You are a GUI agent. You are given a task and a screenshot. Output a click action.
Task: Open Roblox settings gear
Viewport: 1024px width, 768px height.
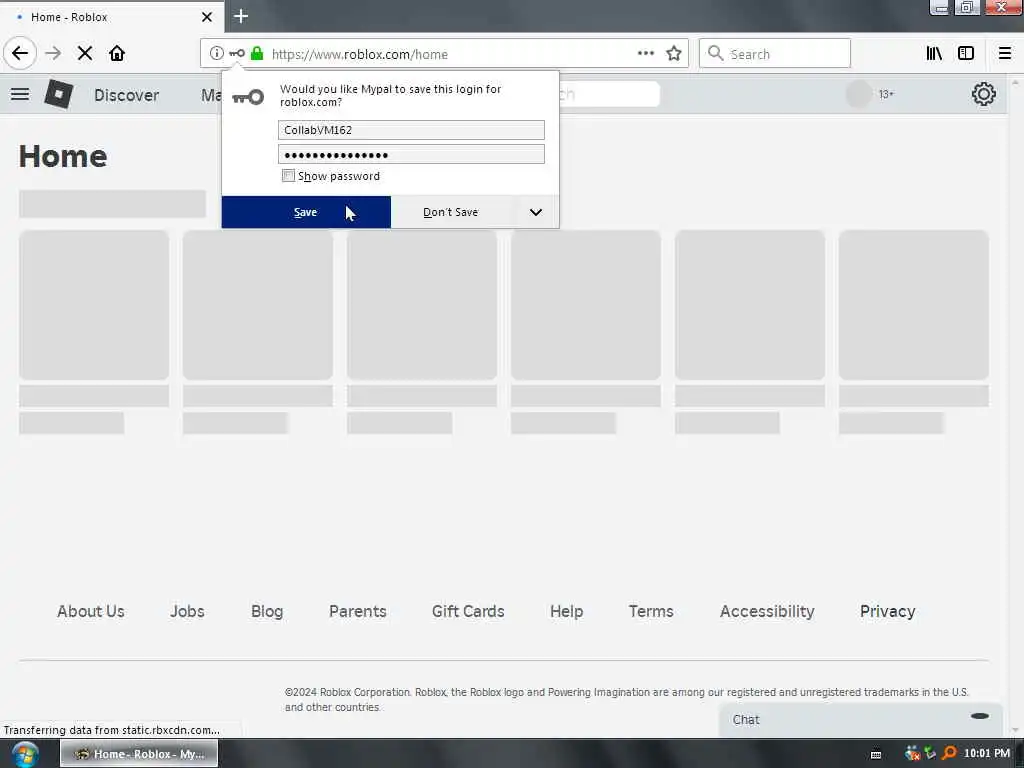click(984, 95)
